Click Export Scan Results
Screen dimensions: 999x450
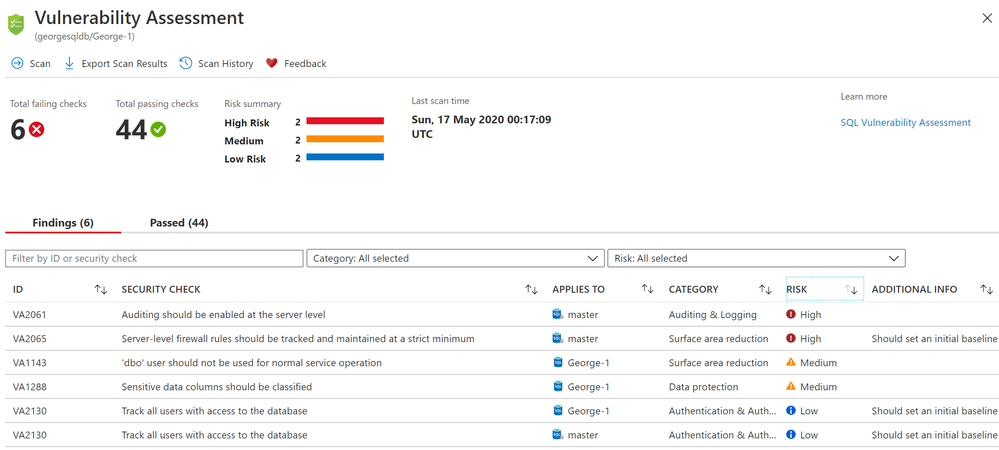116,64
